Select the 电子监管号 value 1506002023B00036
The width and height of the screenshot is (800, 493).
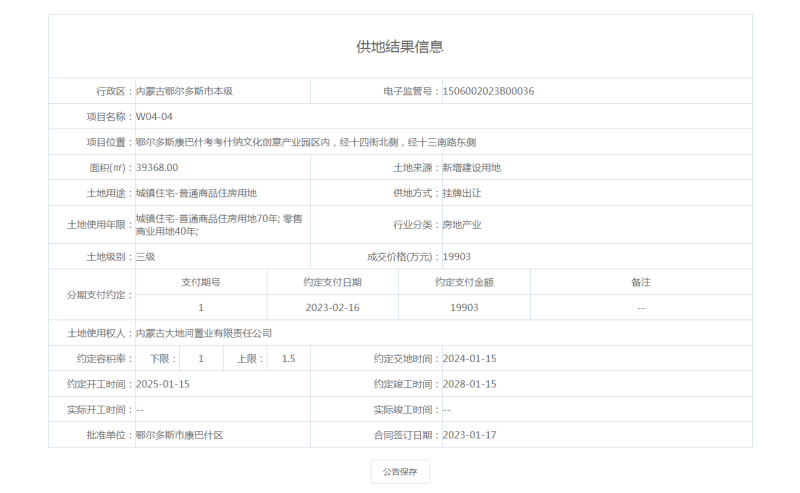pos(488,91)
